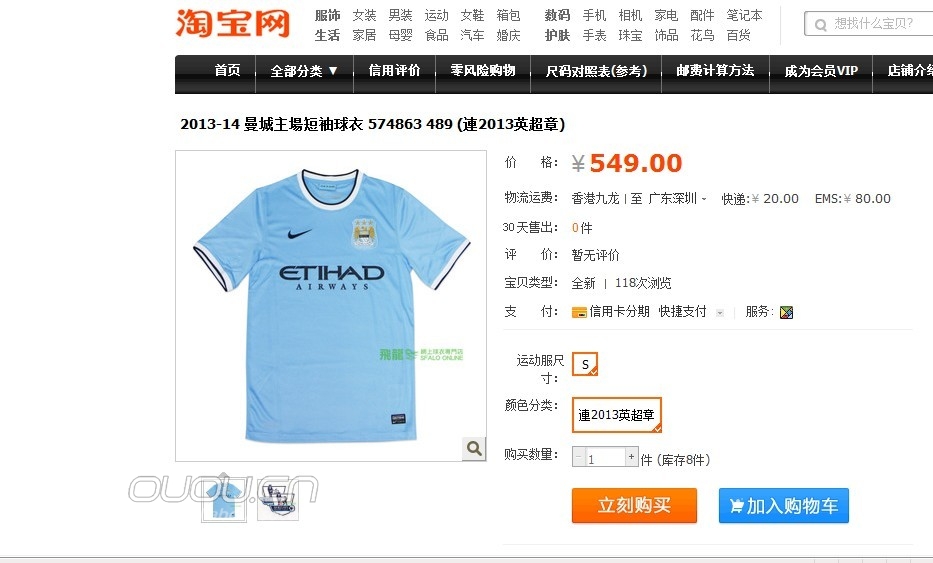This screenshot has width=933, height=563.
Task: Select the blue jersey thumbnail
Action: click(224, 501)
